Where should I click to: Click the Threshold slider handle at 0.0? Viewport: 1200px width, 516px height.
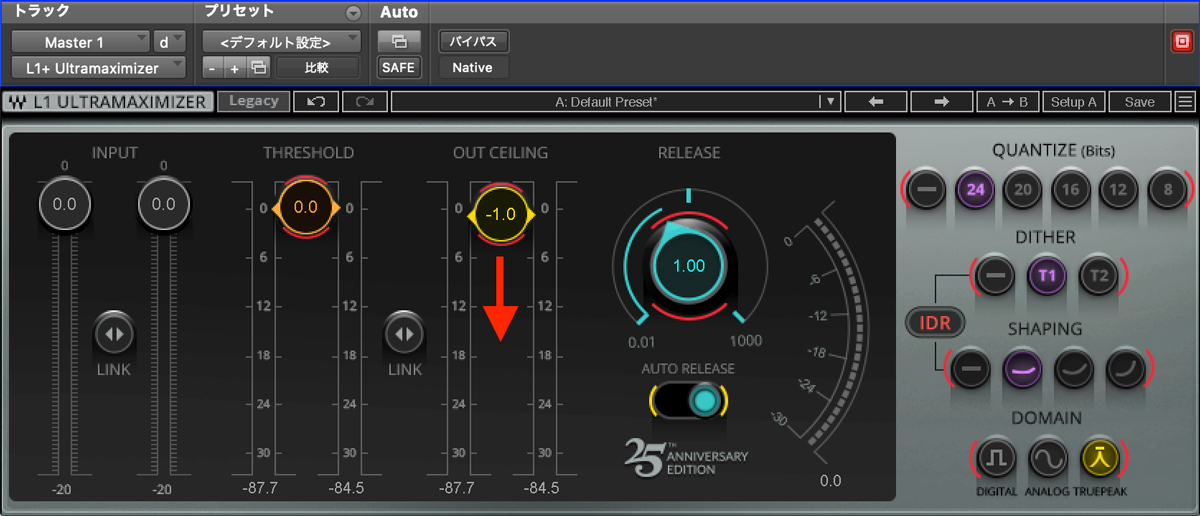tap(306, 208)
